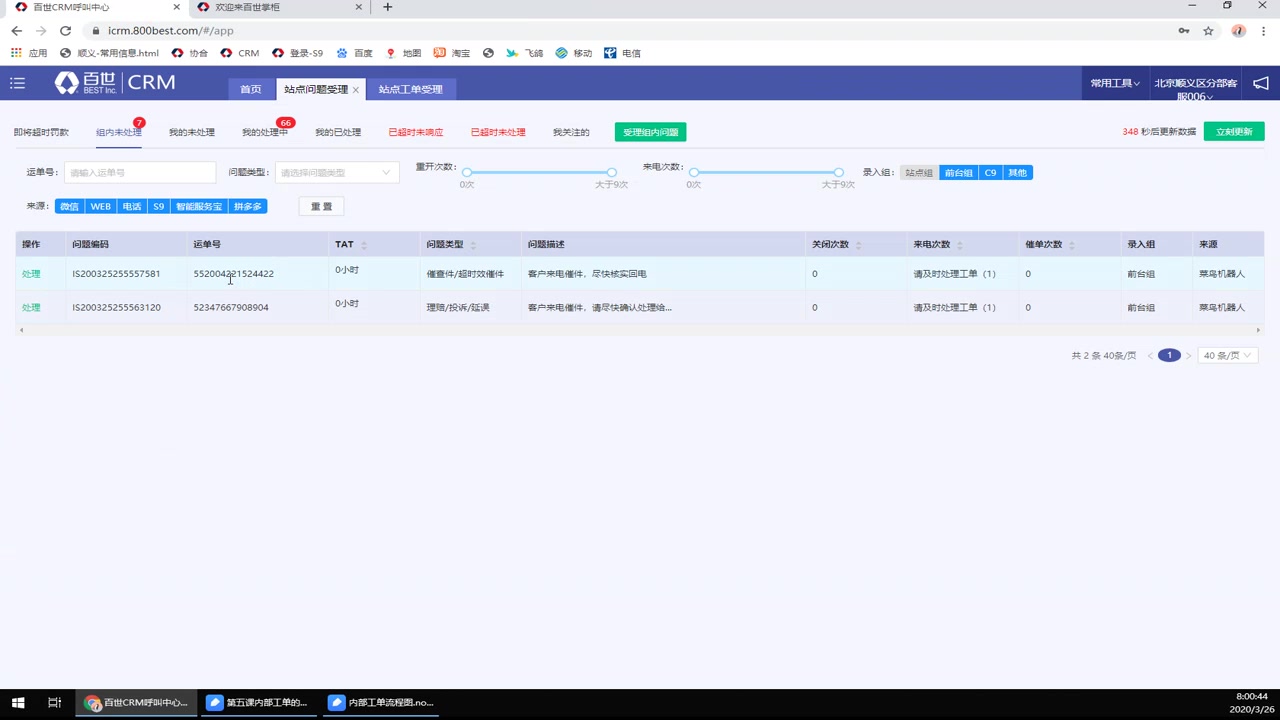Sort table by 催单次数 column arrows

[1072, 245]
